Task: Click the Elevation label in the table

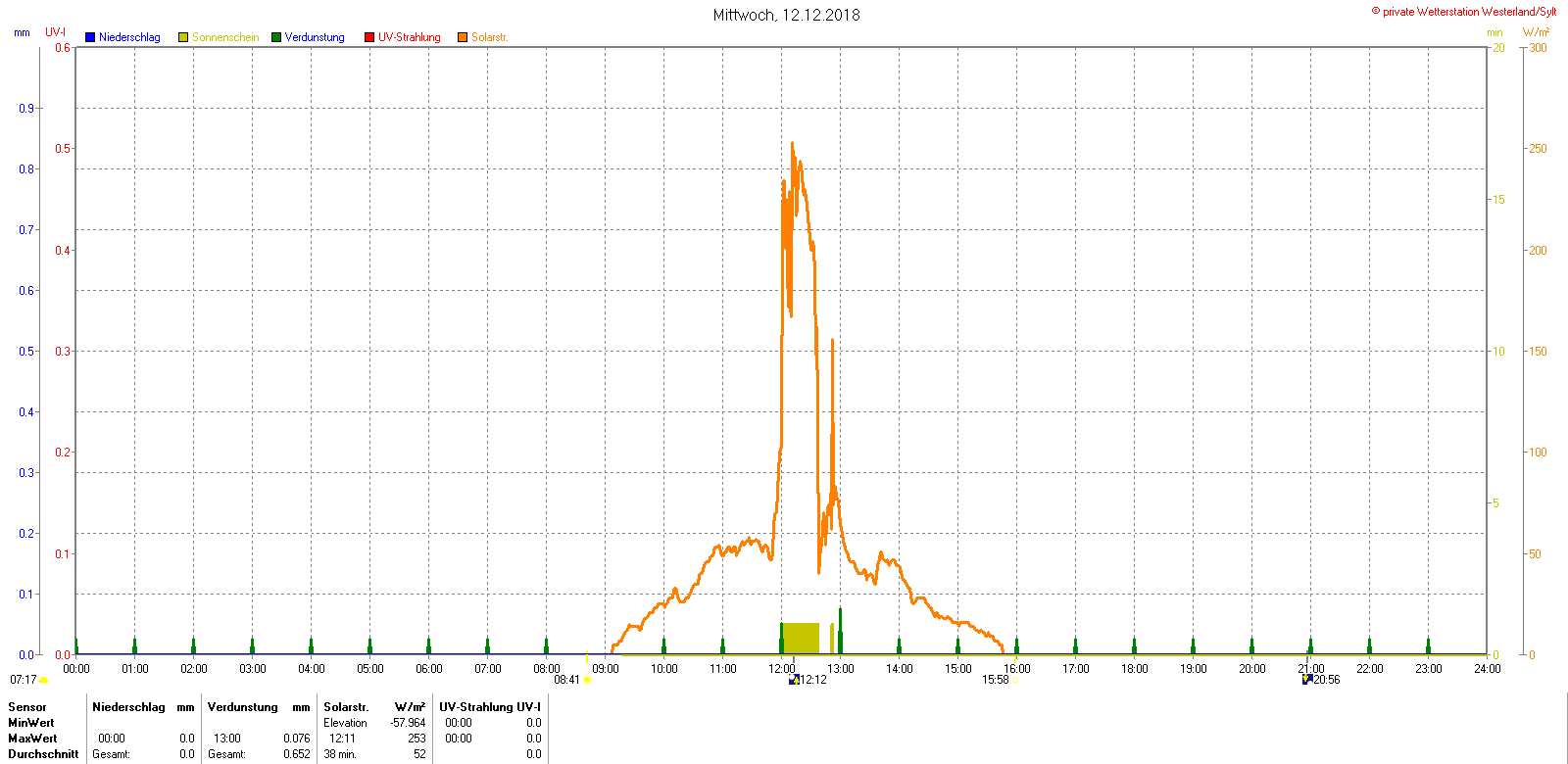Action: pyautogui.click(x=346, y=723)
